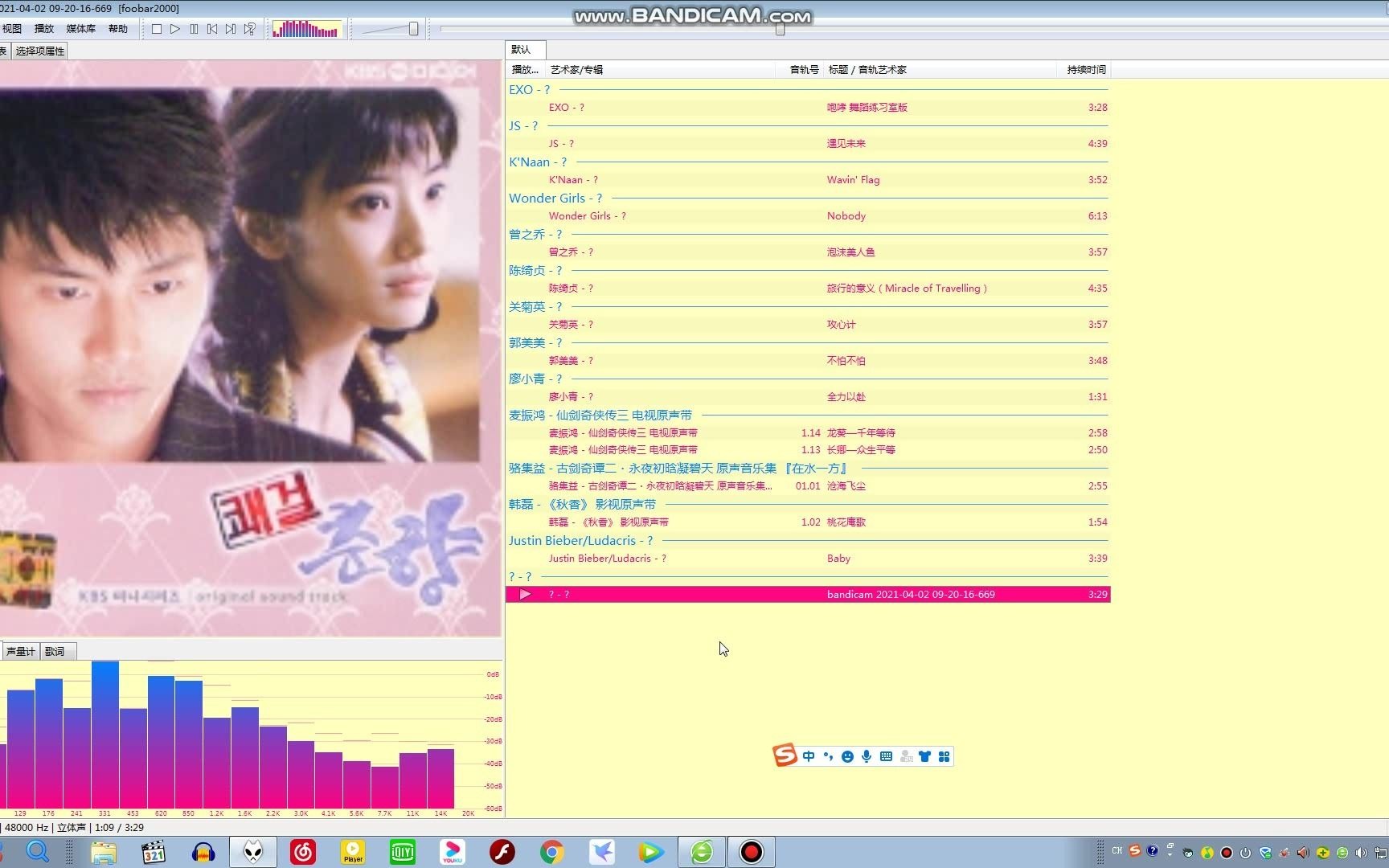Select the track 长卿—众生平等

(x=808, y=450)
